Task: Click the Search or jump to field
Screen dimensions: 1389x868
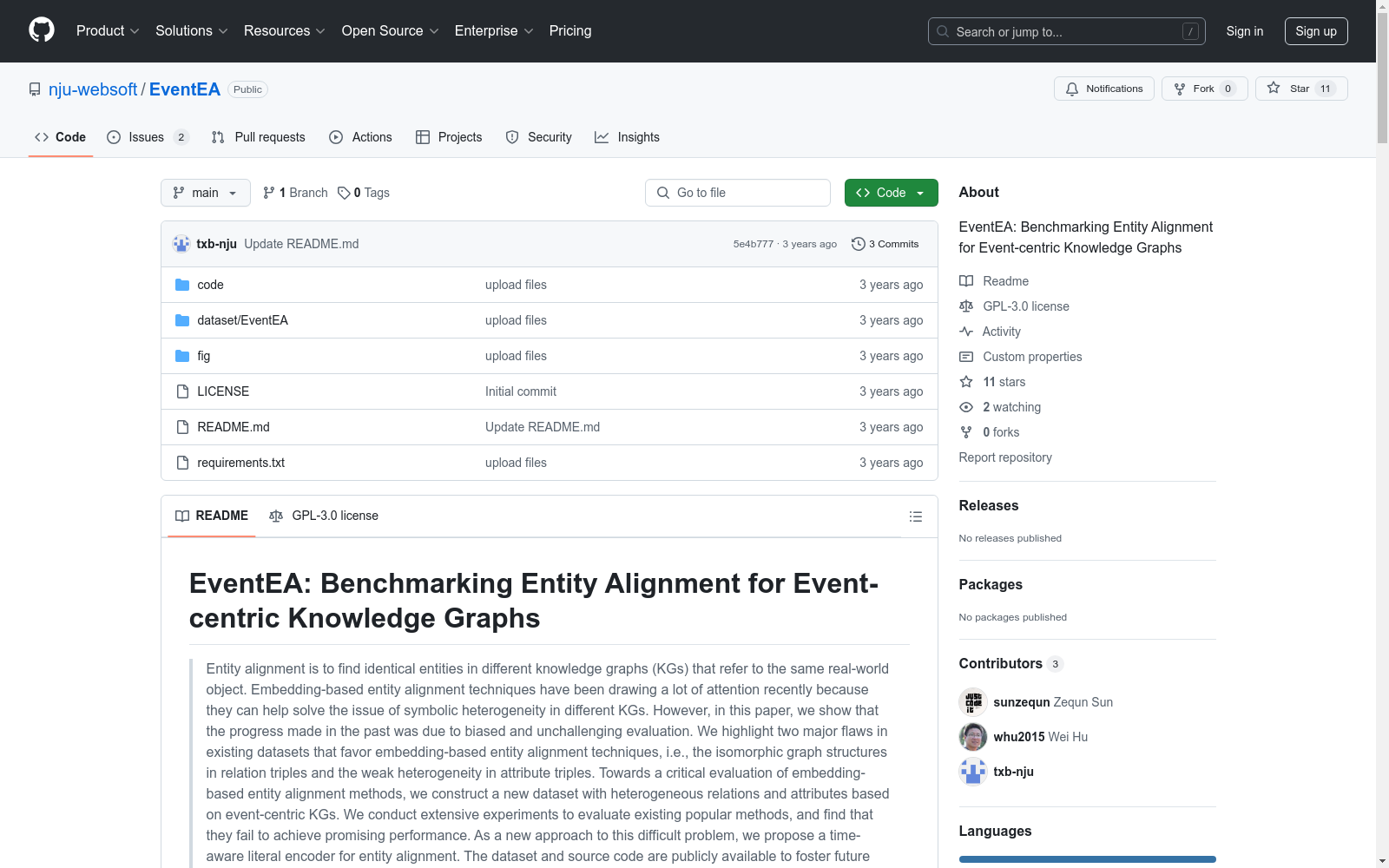Action: point(1067,31)
